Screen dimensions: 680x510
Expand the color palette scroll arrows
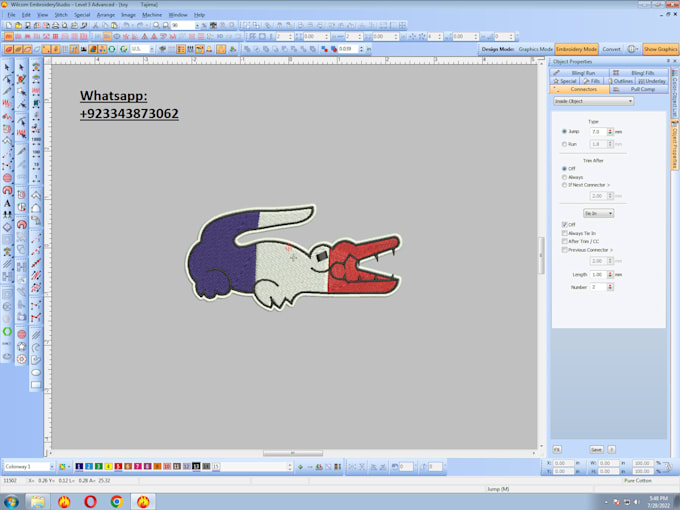pos(290,467)
